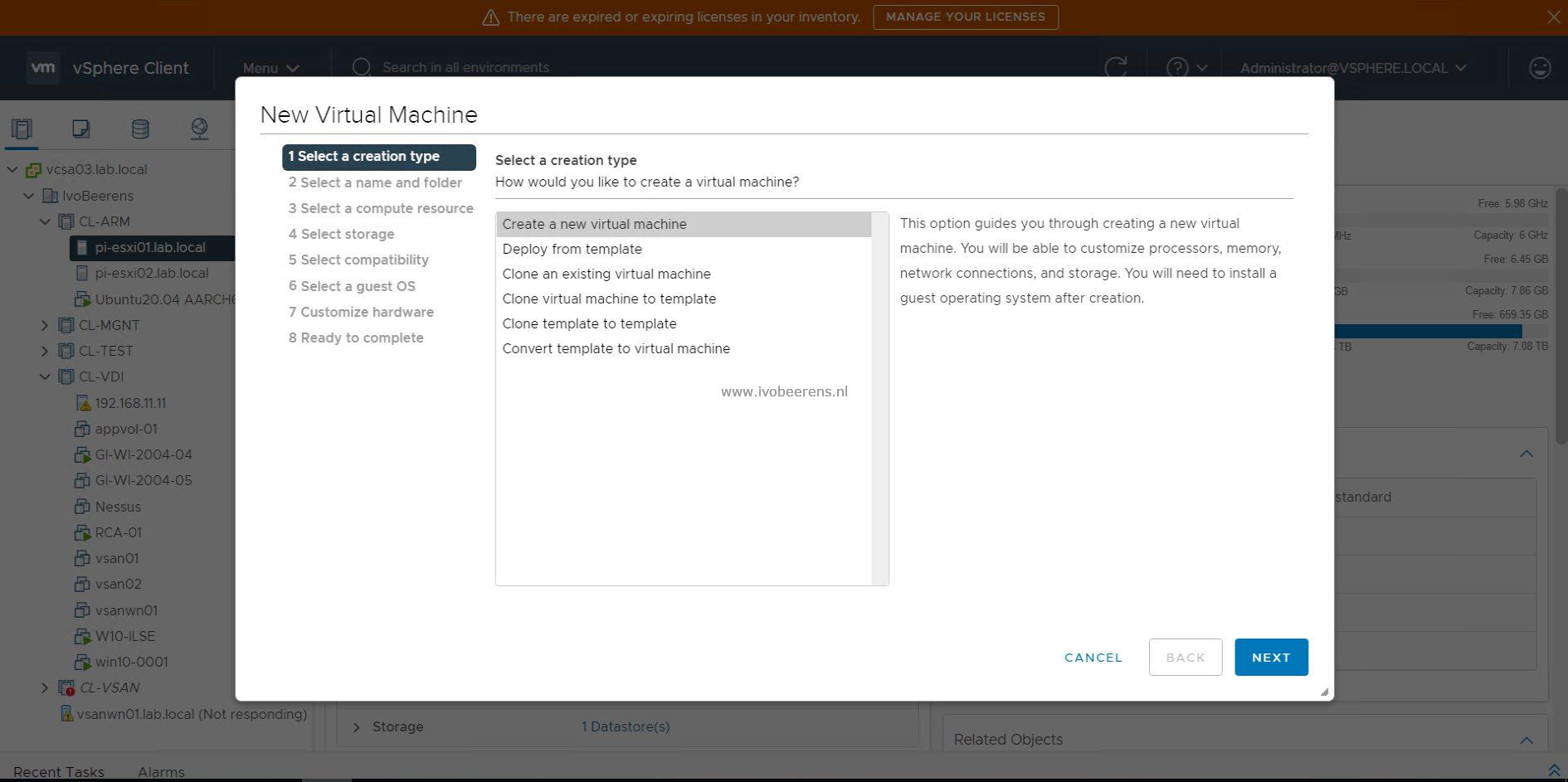The height and width of the screenshot is (782, 1568).
Task: Collapse the Related Objects panel
Action: 1527,740
